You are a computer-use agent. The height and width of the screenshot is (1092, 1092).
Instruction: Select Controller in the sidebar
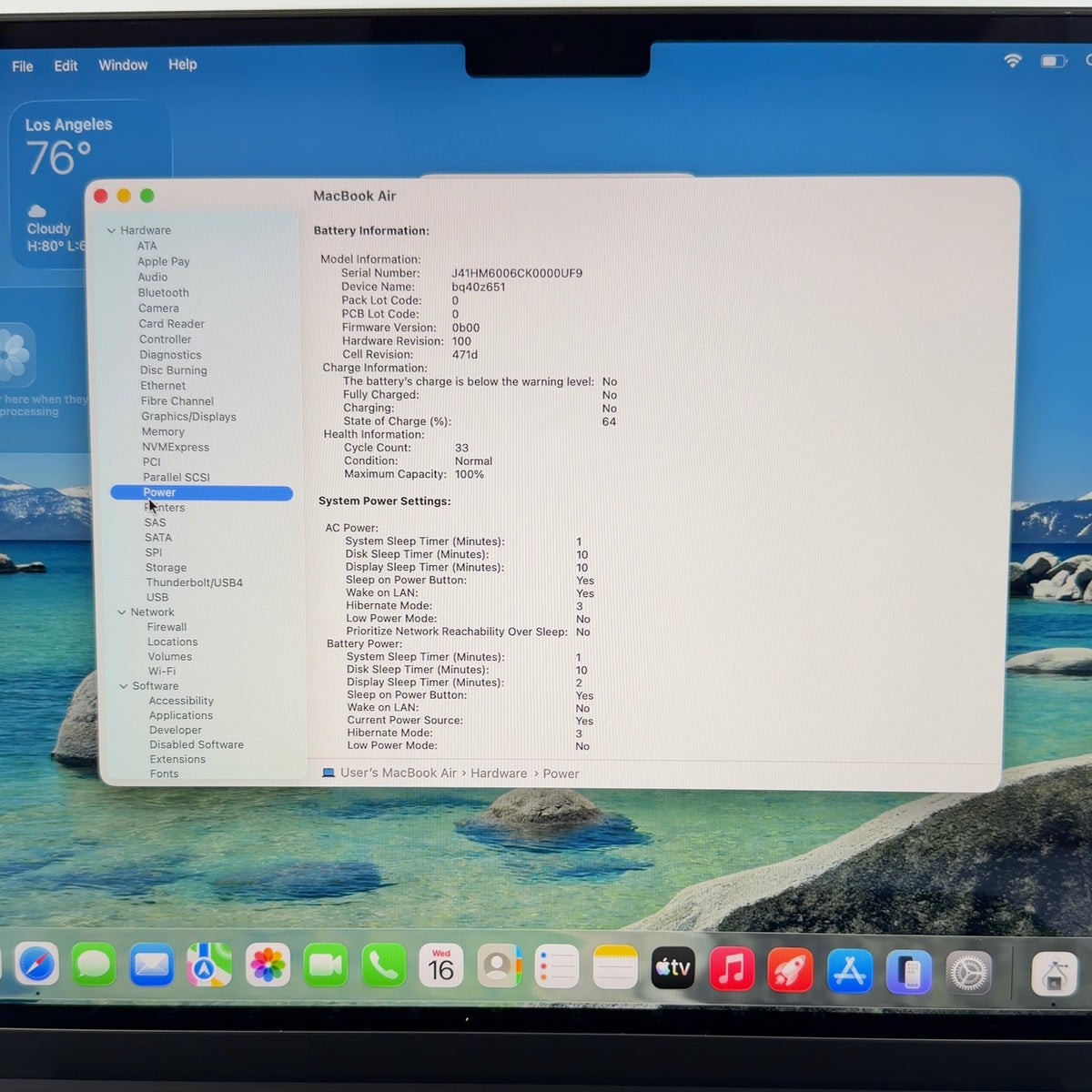(x=166, y=339)
